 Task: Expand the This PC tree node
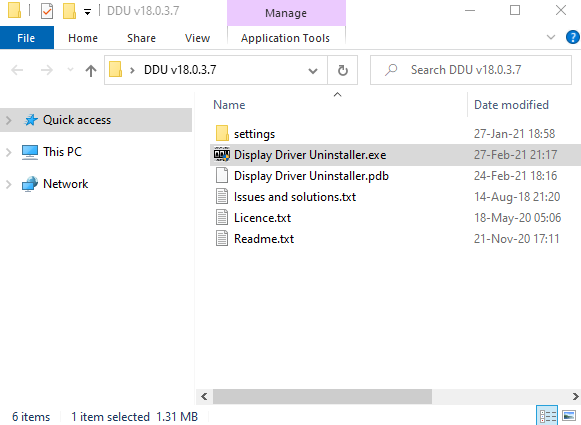click(9, 152)
